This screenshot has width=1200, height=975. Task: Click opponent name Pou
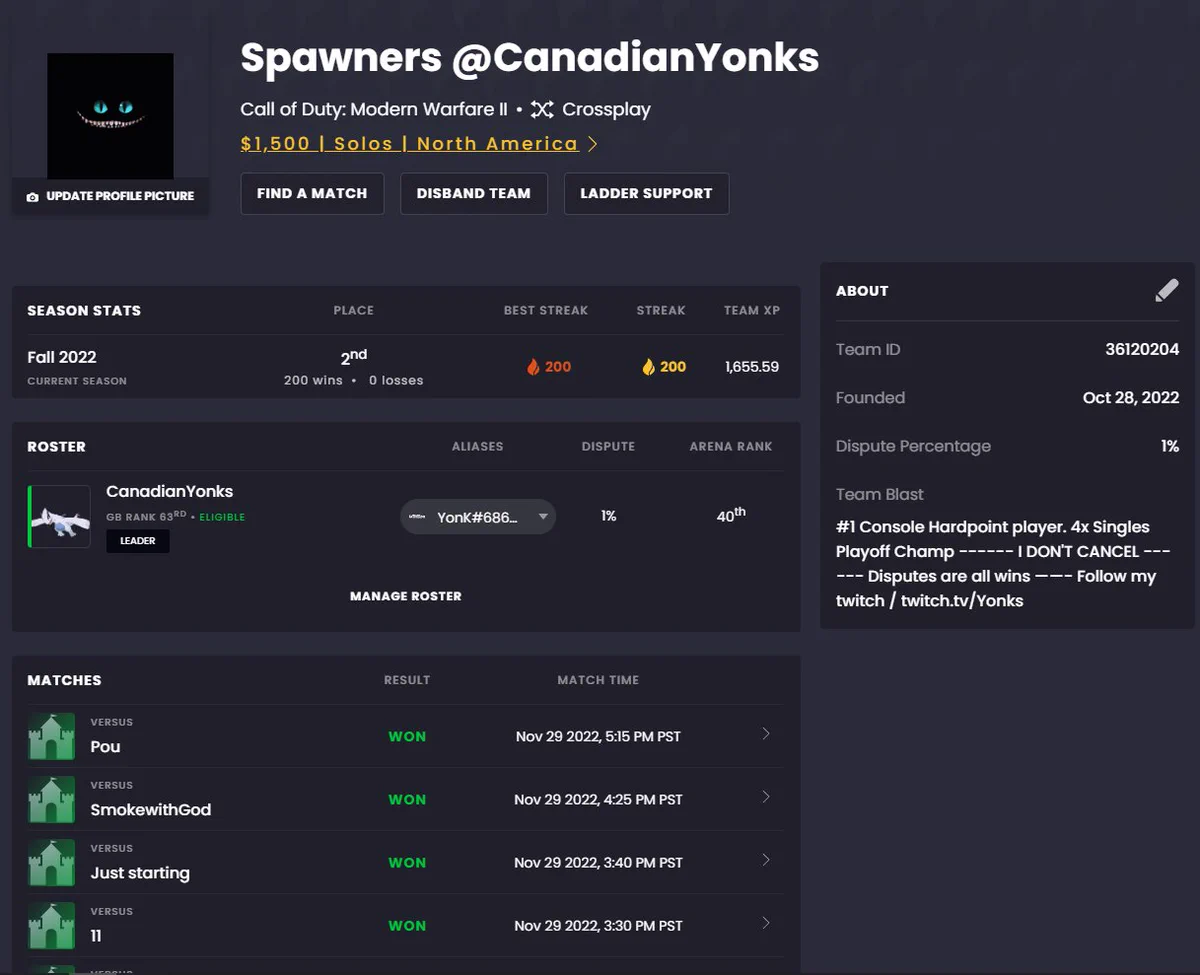click(x=105, y=746)
